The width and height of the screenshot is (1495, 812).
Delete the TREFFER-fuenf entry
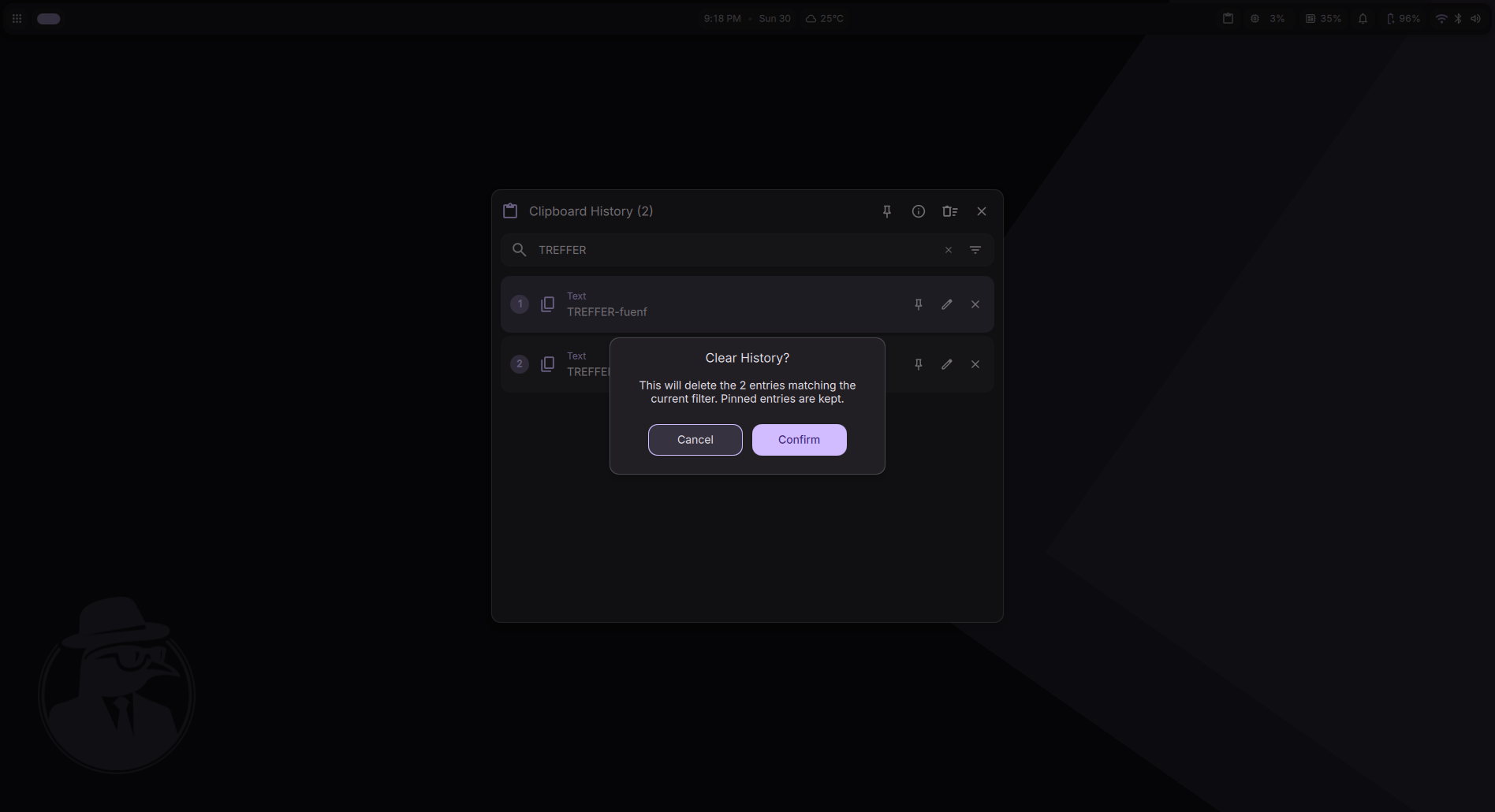click(x=975, y=304)
